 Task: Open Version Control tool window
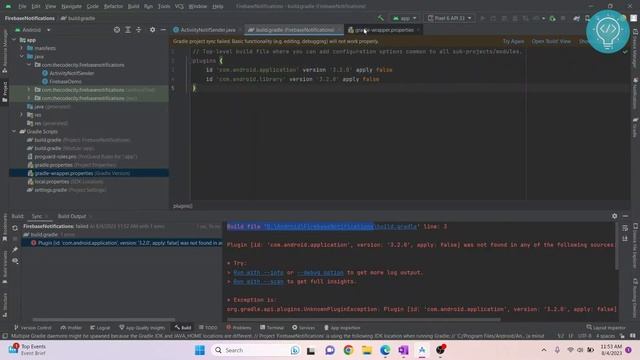coord(33,327)
